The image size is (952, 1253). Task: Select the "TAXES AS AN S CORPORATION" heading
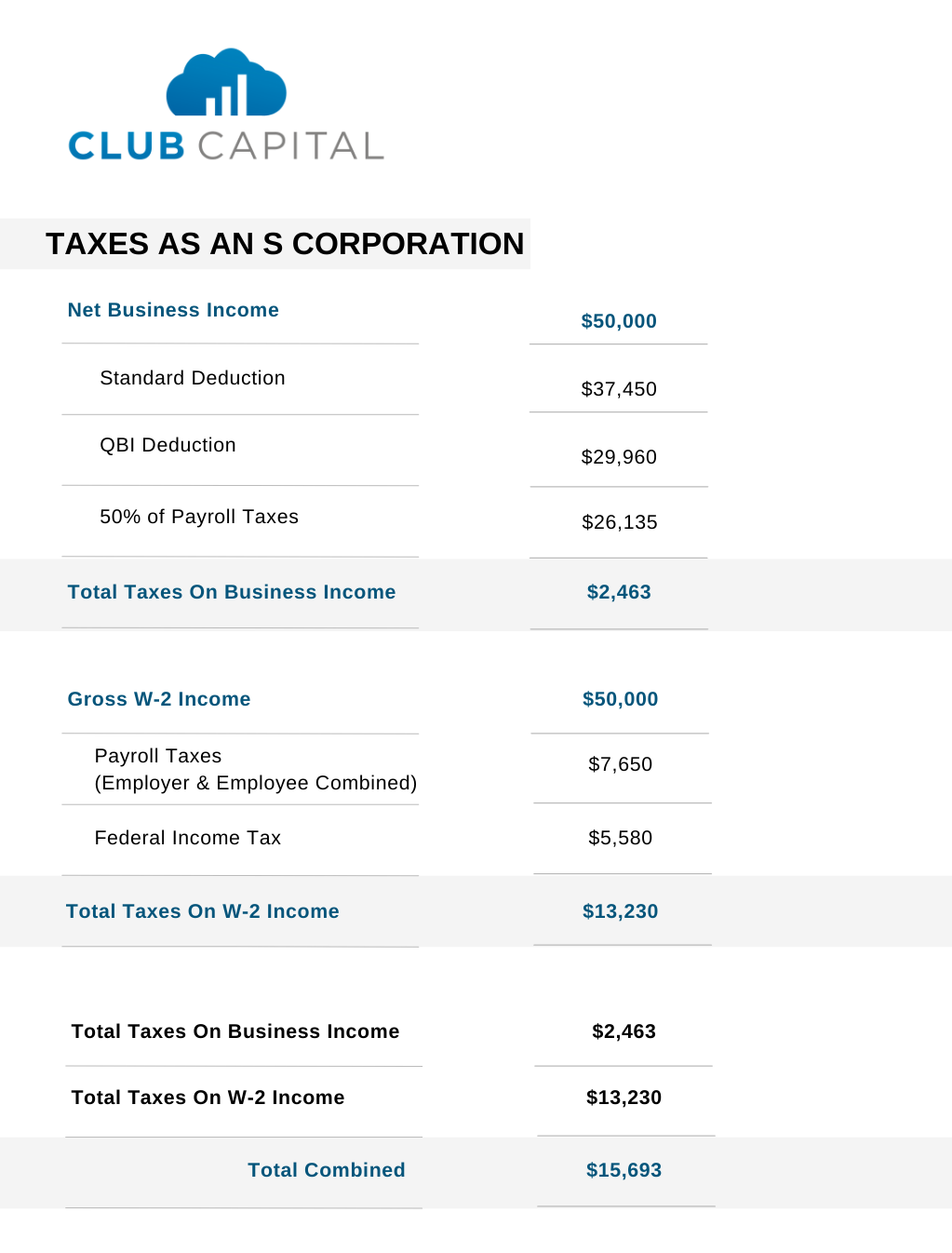(285, 244)
